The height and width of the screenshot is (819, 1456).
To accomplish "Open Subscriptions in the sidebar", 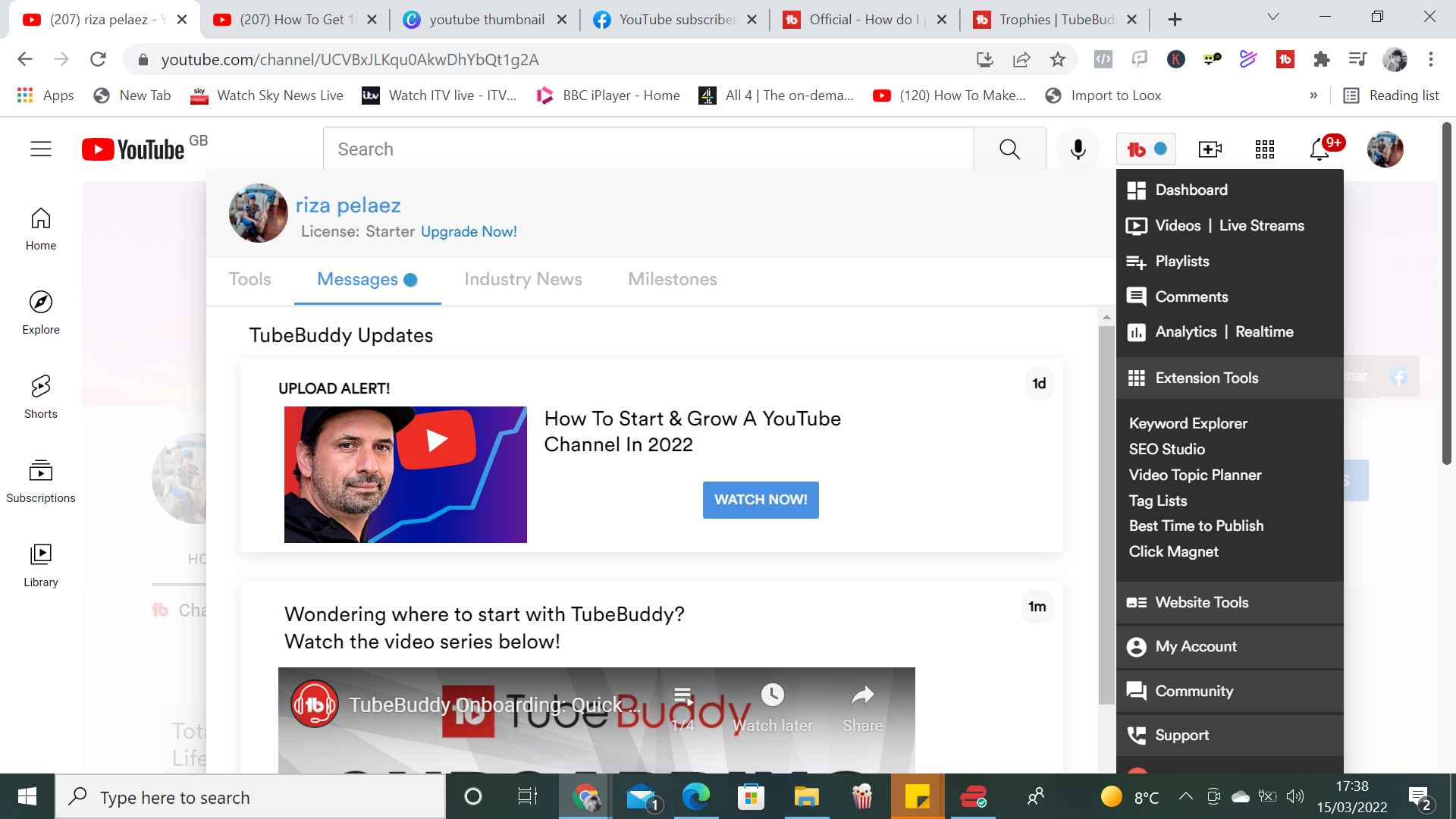I will click(41, 482).
